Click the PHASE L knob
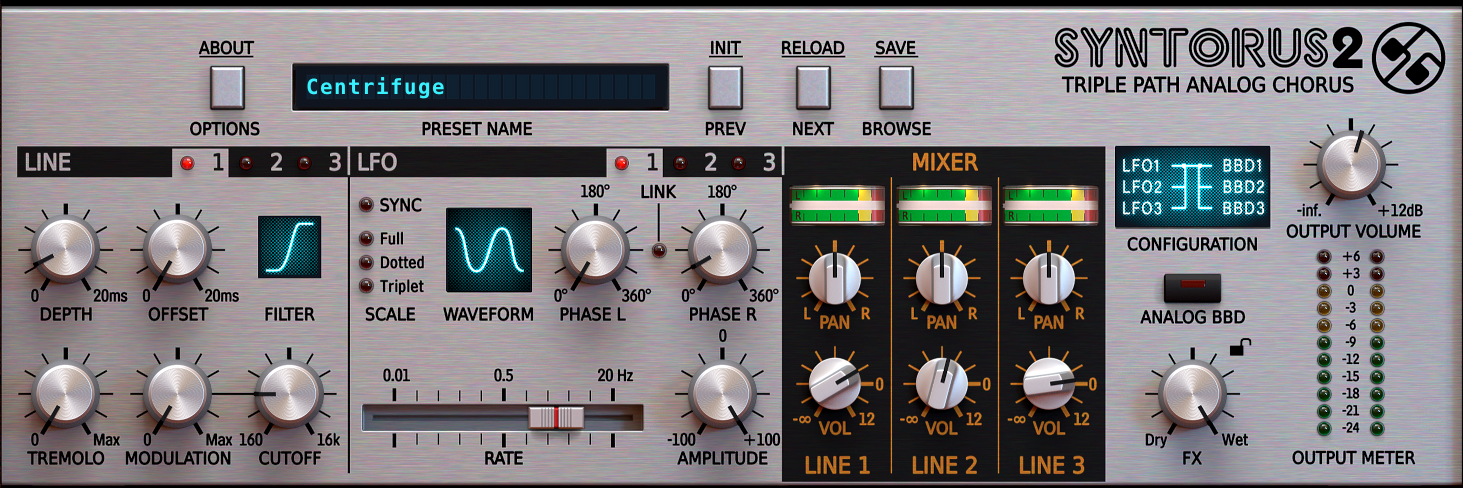Viewport: 1463px width, 488px height. tap(595, 251)
